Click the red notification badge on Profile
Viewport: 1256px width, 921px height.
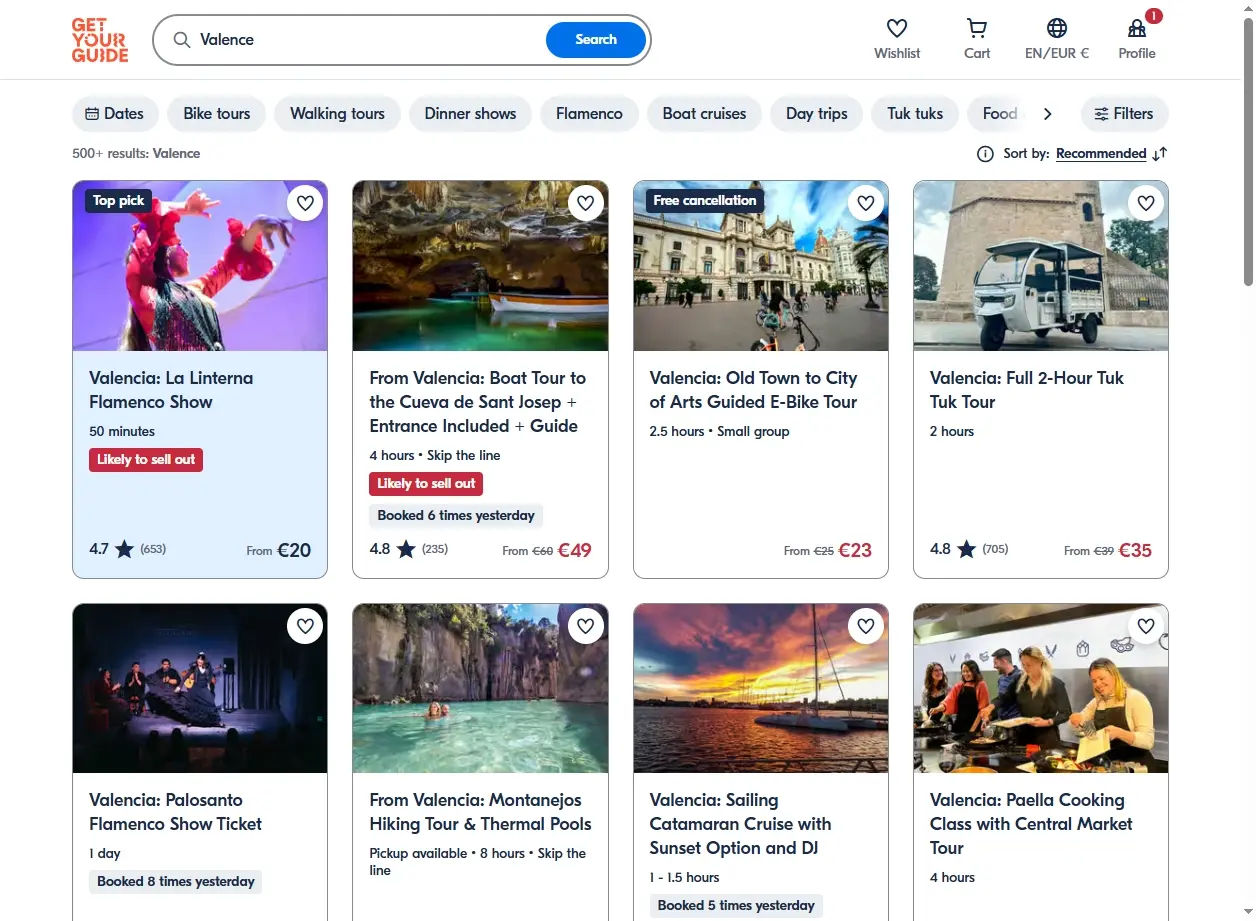[x=1154, y=16]
